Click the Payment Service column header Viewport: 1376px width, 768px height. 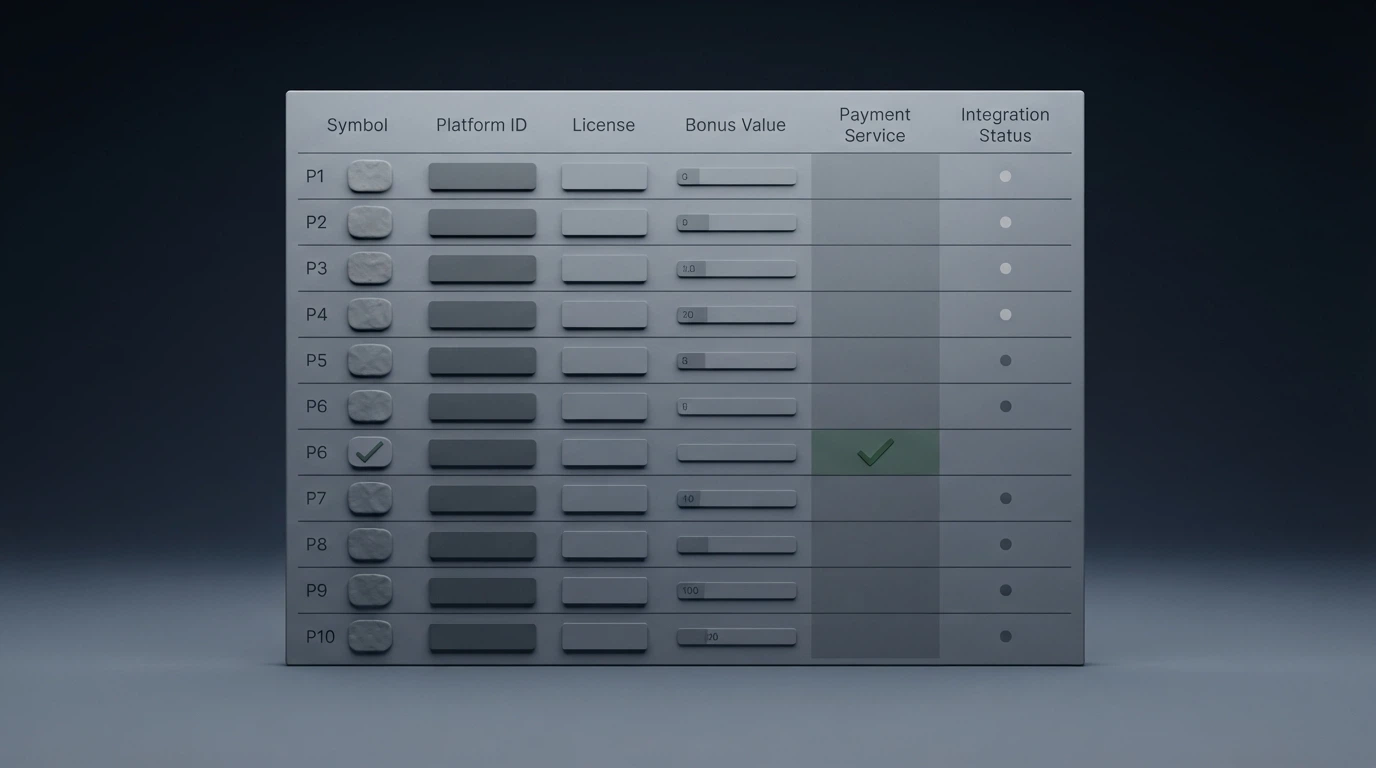coord(875,125)
